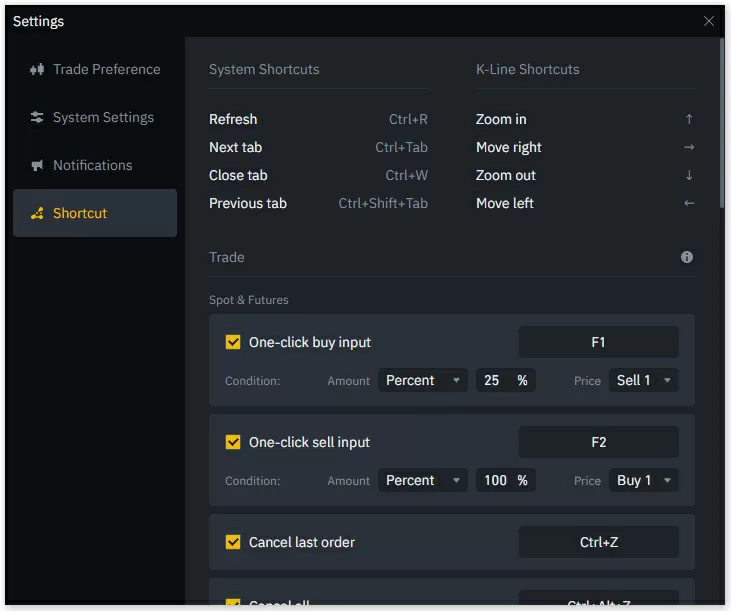Click the Shortcut sidebar icon

pos(37,213)
